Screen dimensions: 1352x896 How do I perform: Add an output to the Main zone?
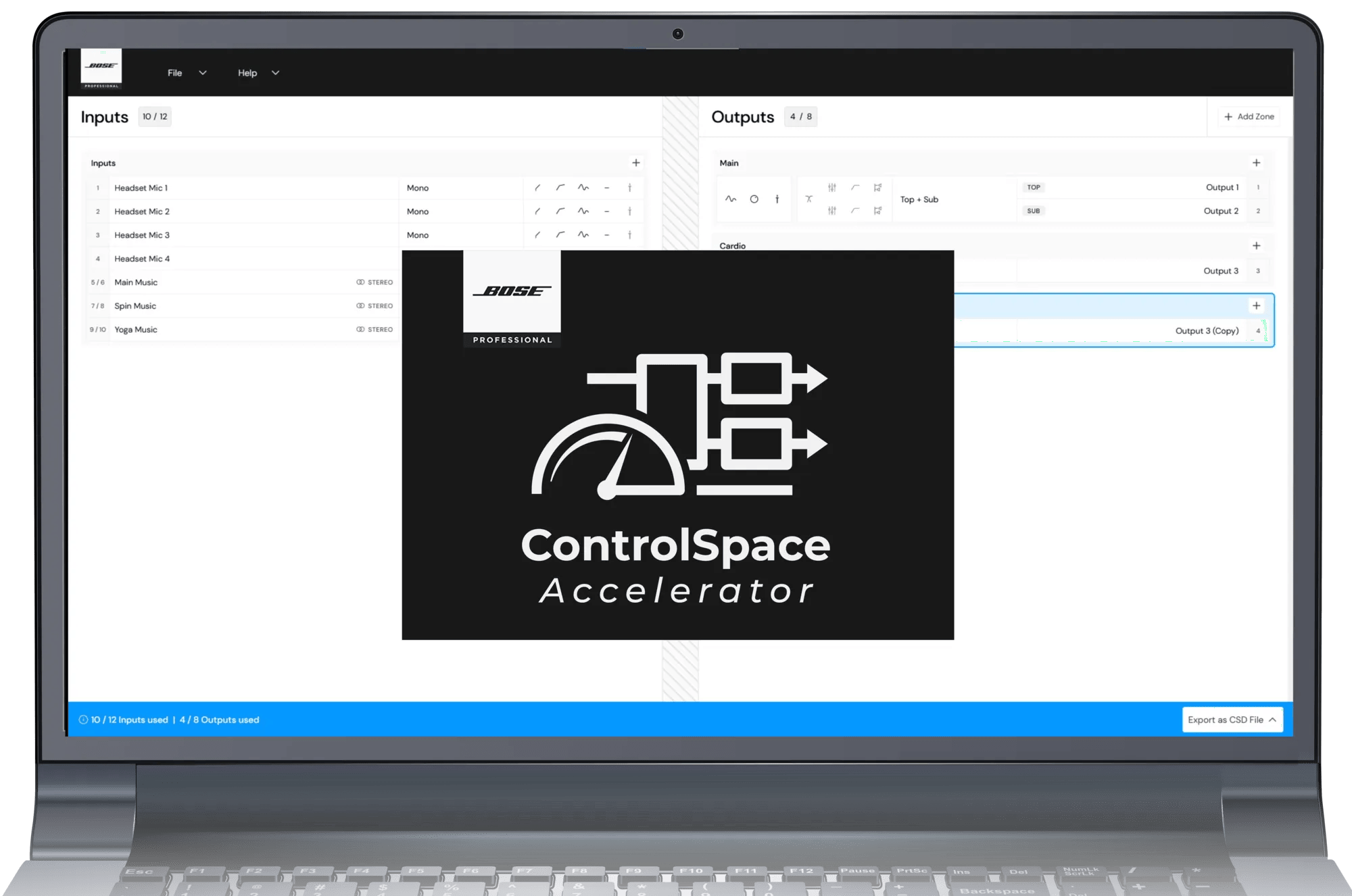1256,163
